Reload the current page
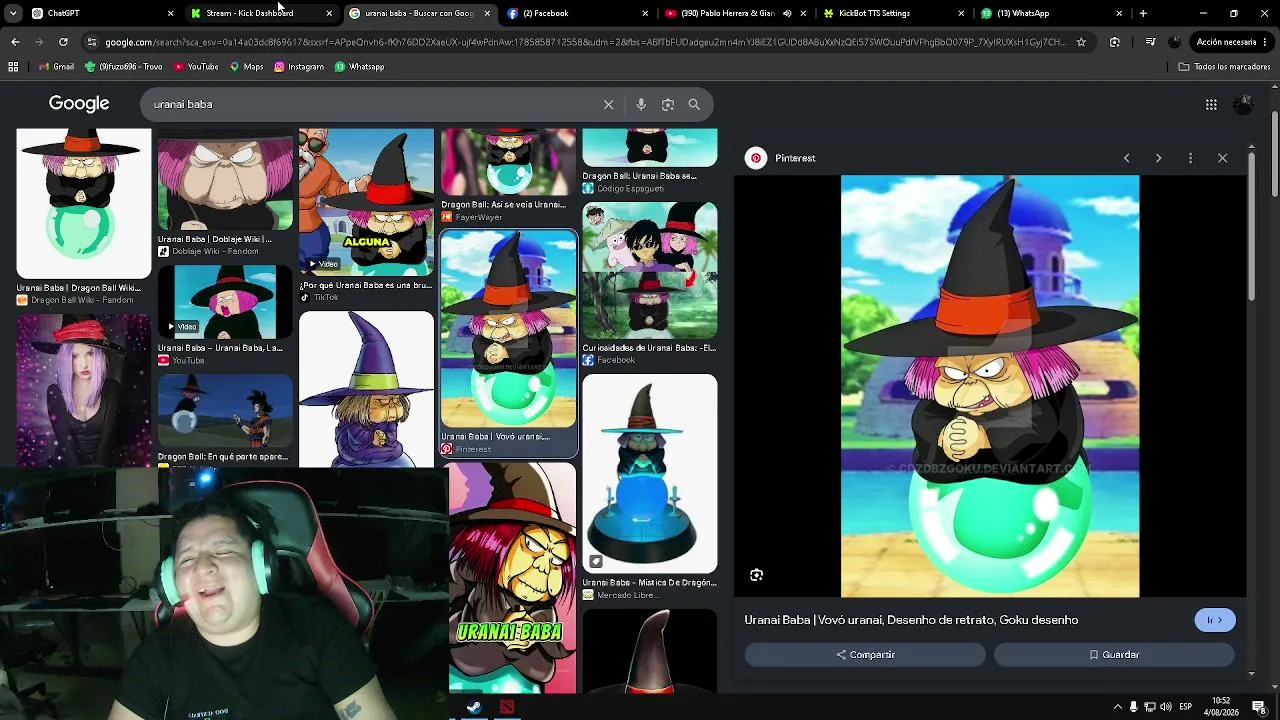 [x=63, y=42]
